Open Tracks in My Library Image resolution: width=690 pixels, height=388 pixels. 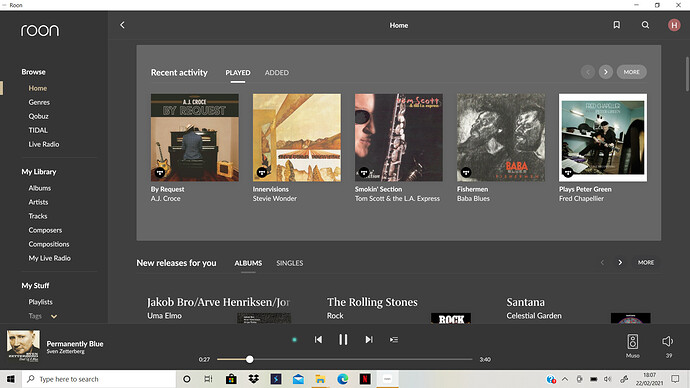38,216
